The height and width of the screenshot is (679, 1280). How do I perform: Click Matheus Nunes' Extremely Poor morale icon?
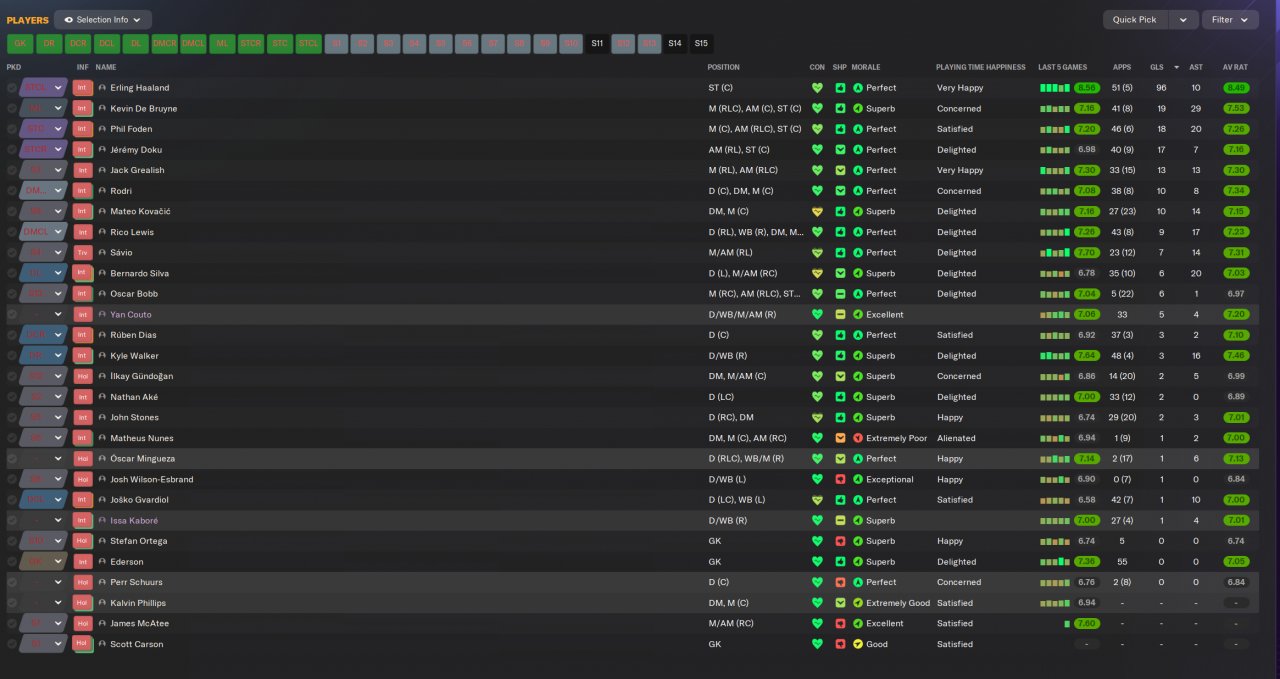tap(857, 438)
